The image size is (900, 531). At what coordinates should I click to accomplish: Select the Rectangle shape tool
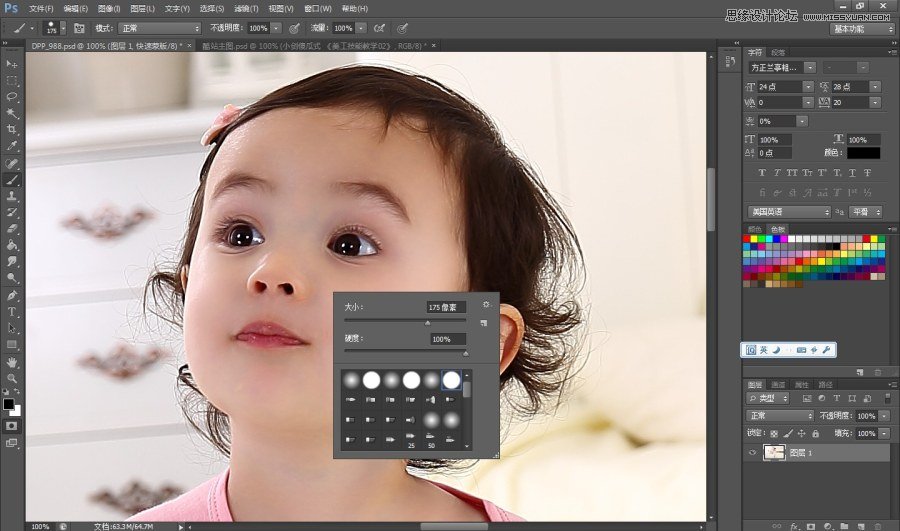click(x=11, y=345)
